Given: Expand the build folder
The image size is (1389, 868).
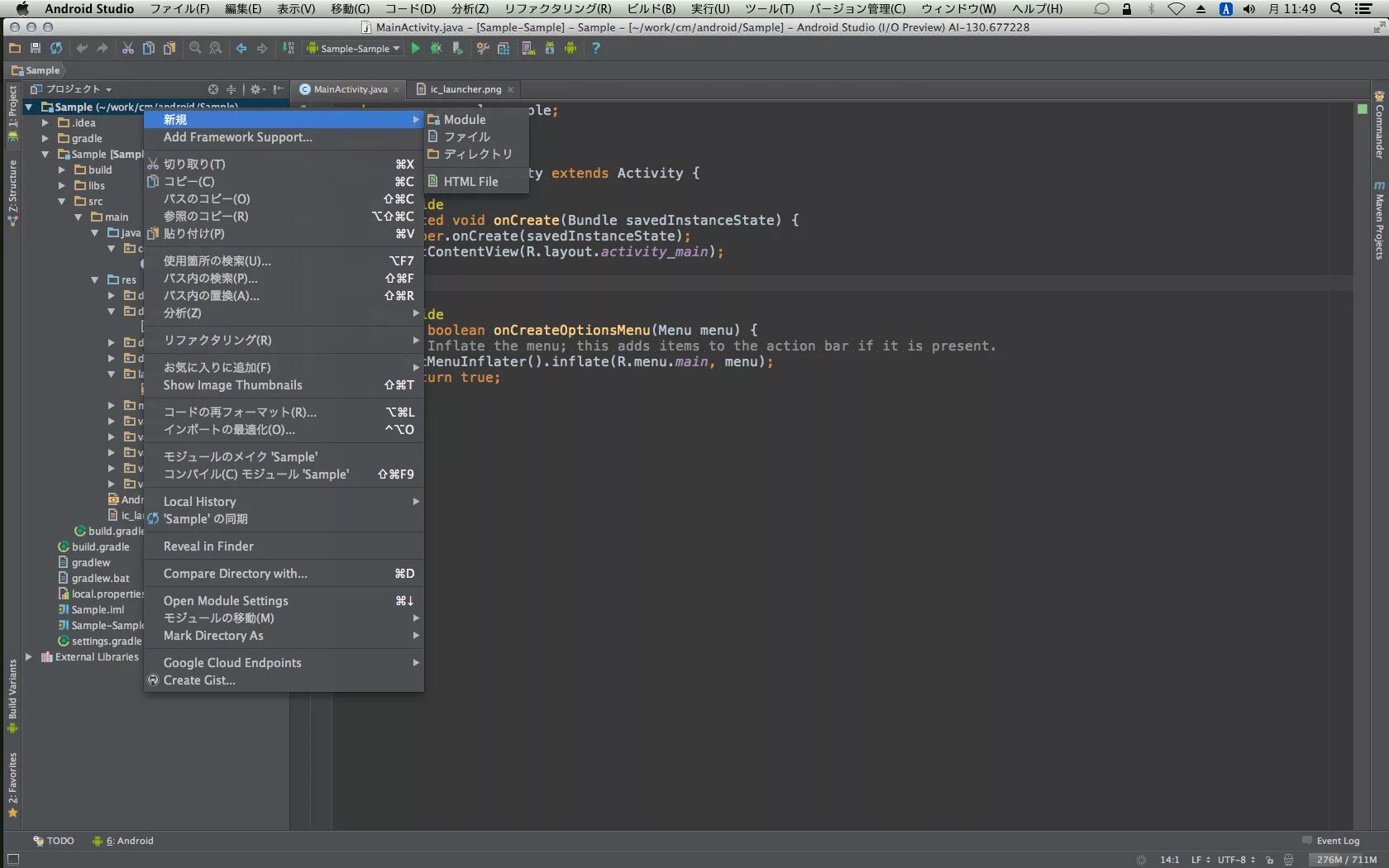Looking at the screenshot, I should (62, 169).
